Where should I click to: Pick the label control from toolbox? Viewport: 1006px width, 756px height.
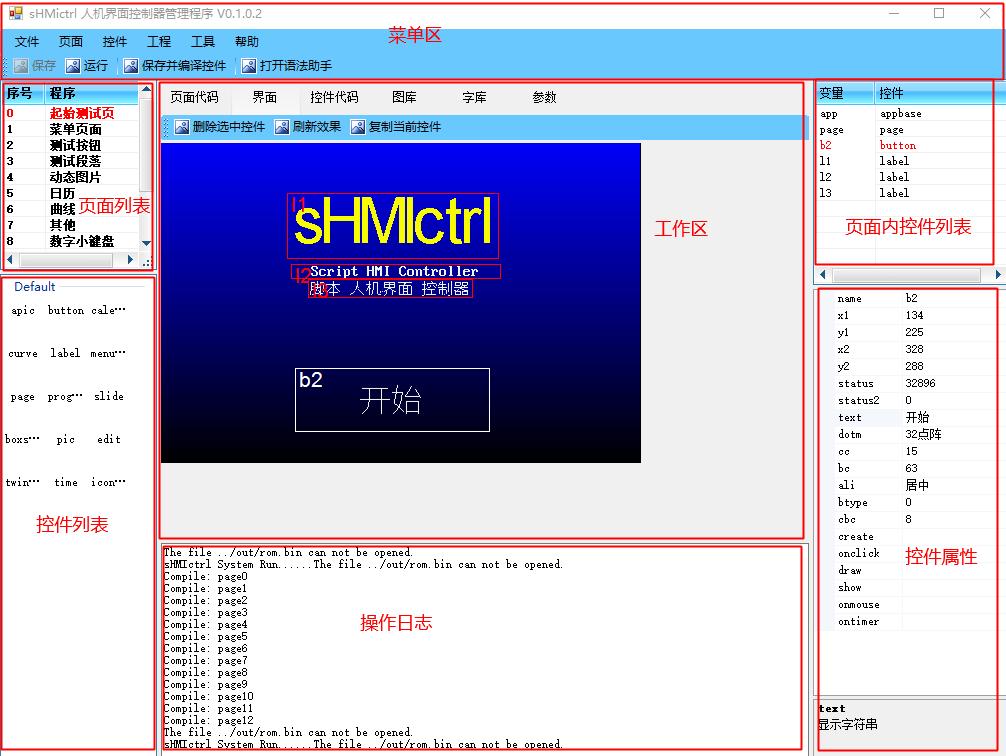[65, 354]
